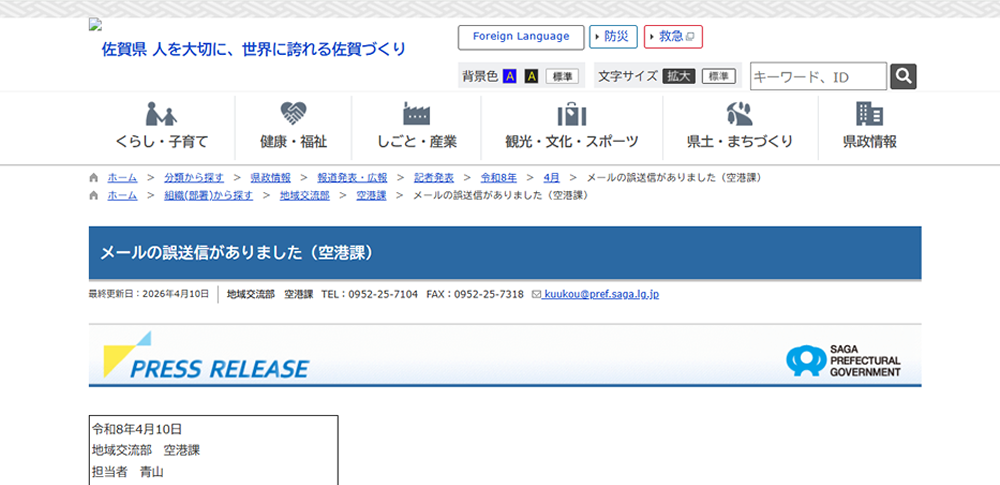This screenshot has width=1000, height=485.
Task: Expand the 防災 link button
Action: (x=613, y=37)
